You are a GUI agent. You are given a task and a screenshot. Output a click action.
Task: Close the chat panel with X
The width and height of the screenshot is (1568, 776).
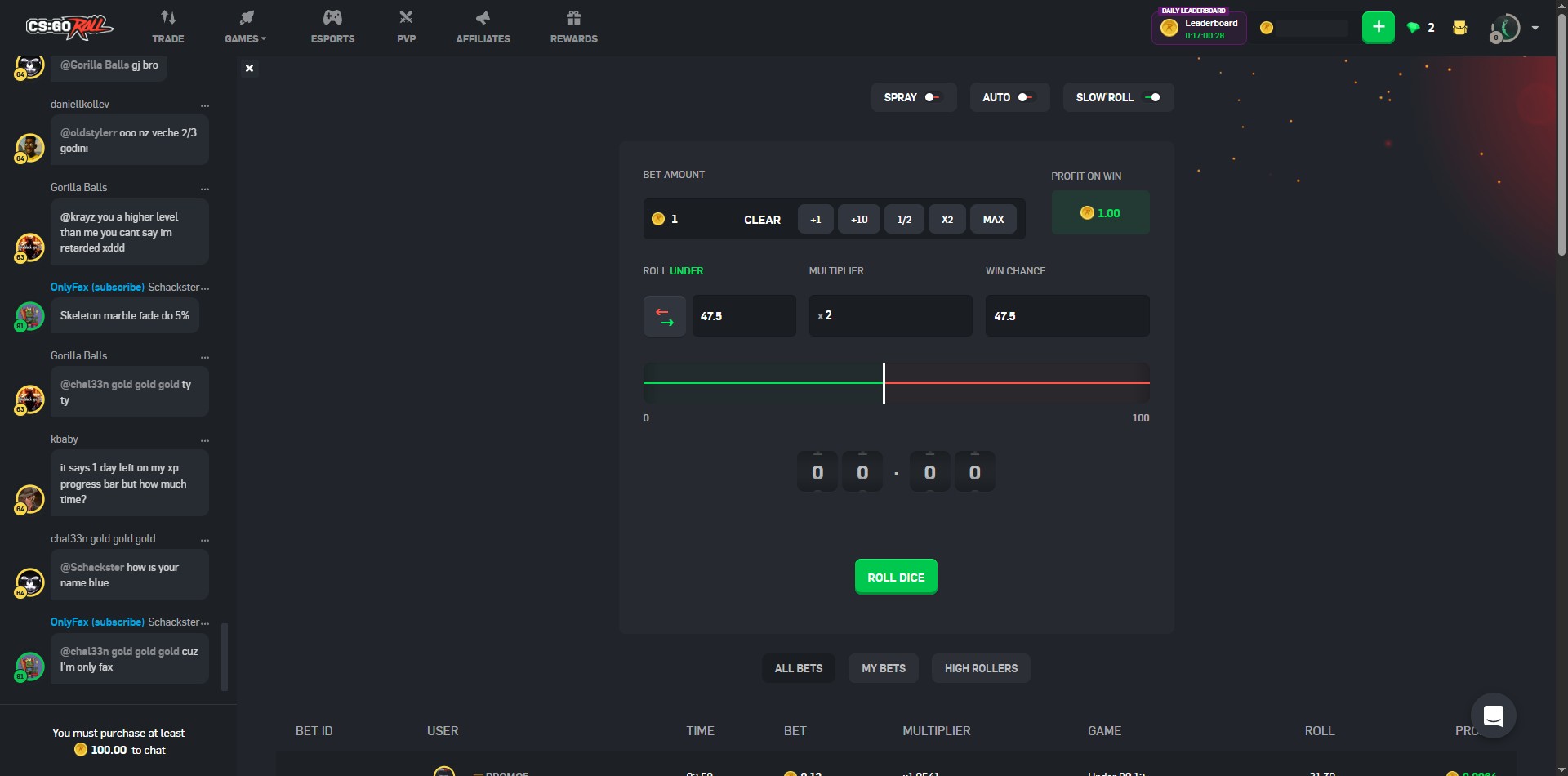[x=250, y=68]
